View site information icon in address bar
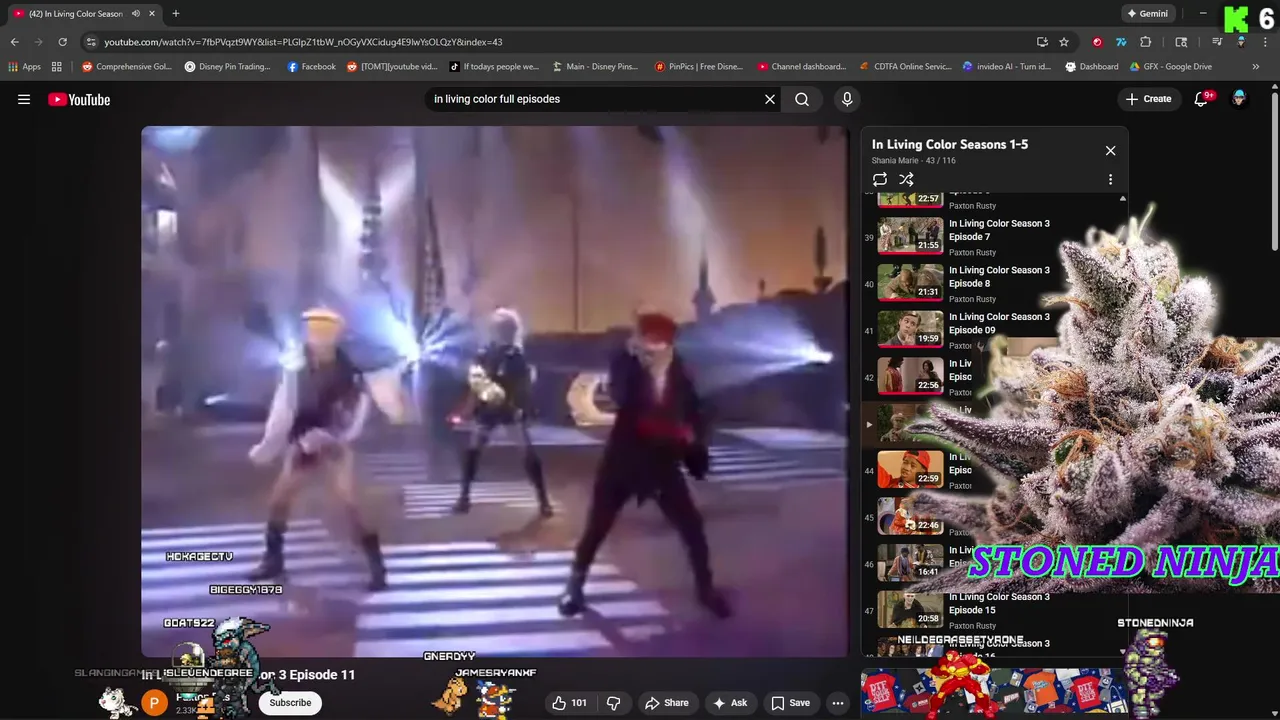Image resolution: width=1280 pixels, height=720 pixels. point(90,42)
